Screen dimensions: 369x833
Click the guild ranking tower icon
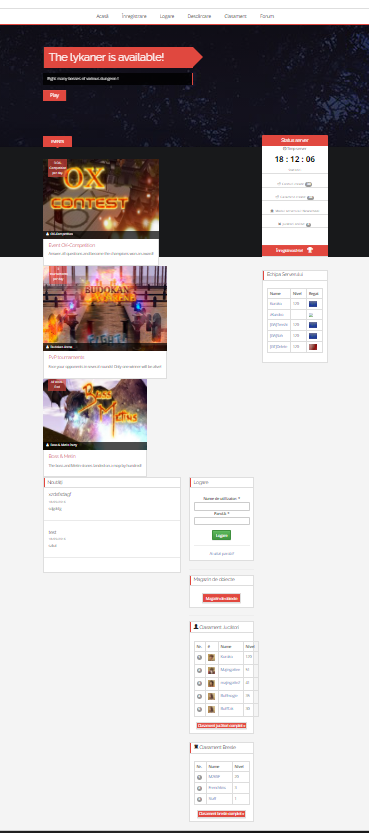coord(196,747)
